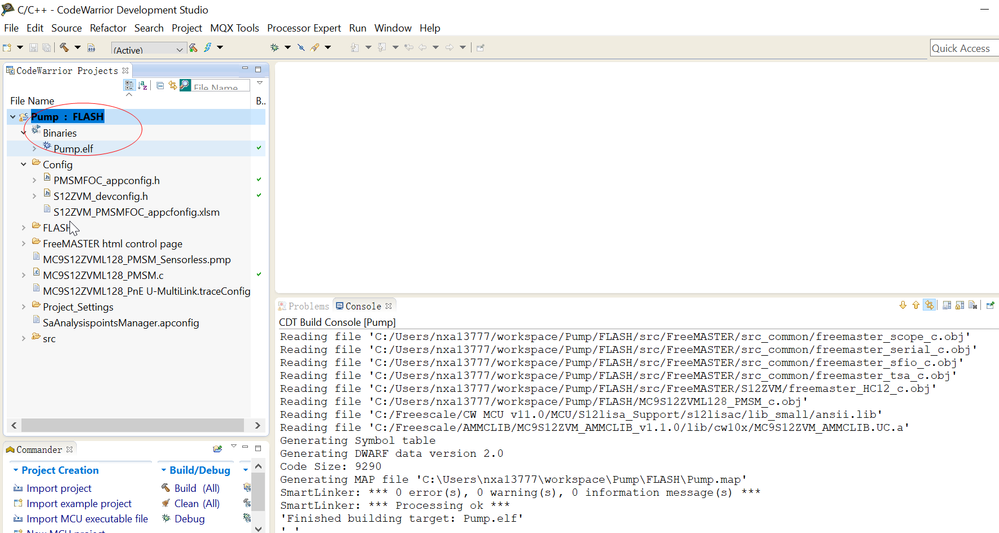Clear the console with the delete-page icon
The height and width of the screenshot is (533, 999).
pyautogui.click(x=973, y=305)
